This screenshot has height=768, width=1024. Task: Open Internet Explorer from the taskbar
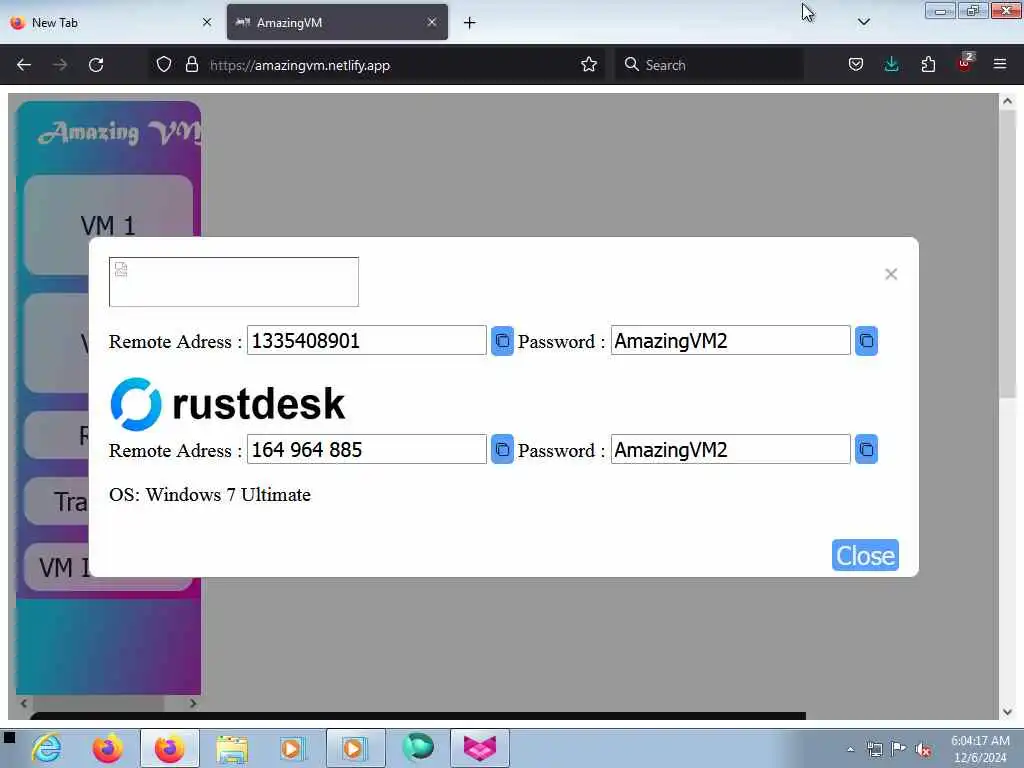pyautogui.click(x=47, y=748)
